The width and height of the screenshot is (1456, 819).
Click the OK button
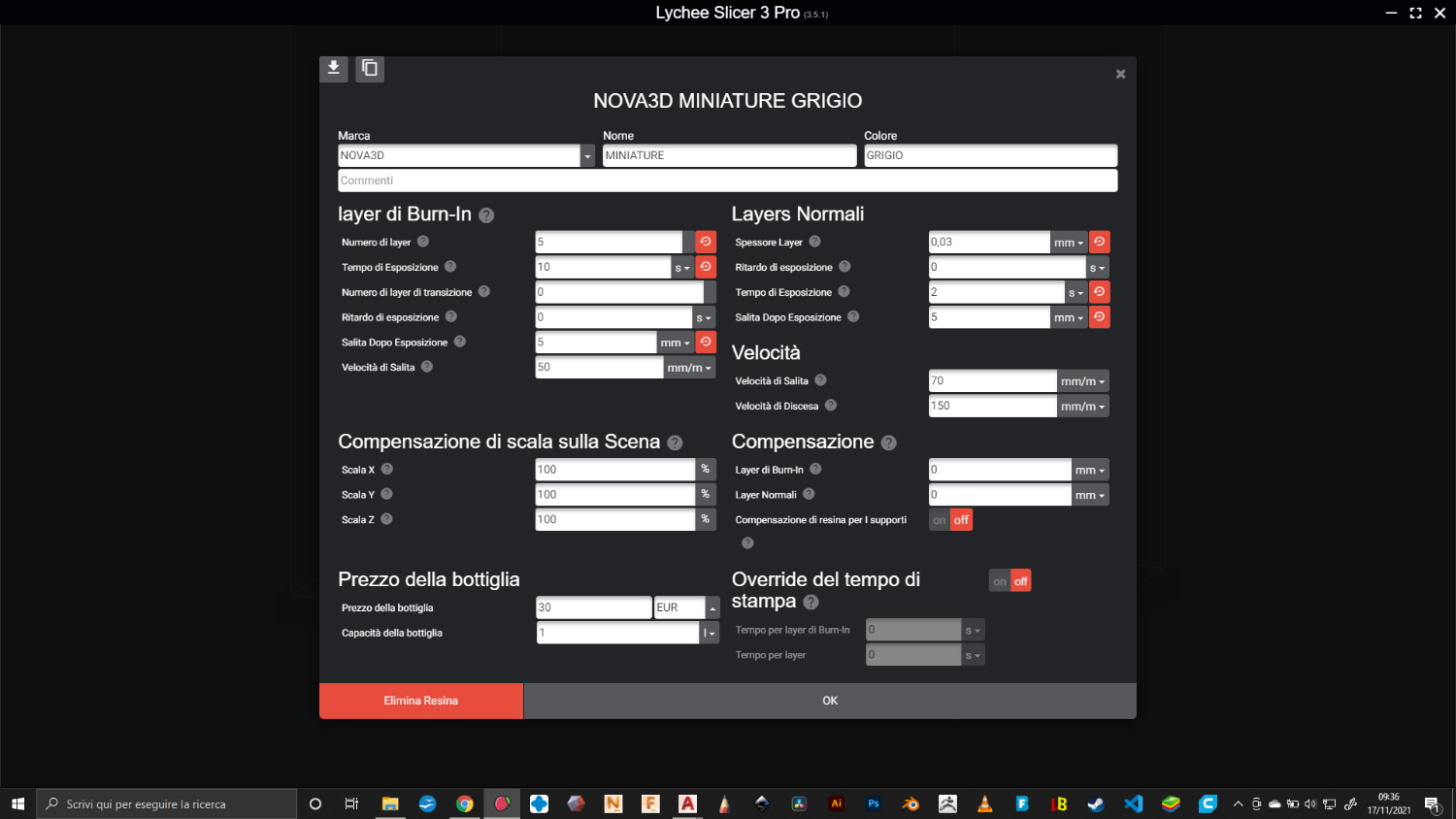[830, 701]
